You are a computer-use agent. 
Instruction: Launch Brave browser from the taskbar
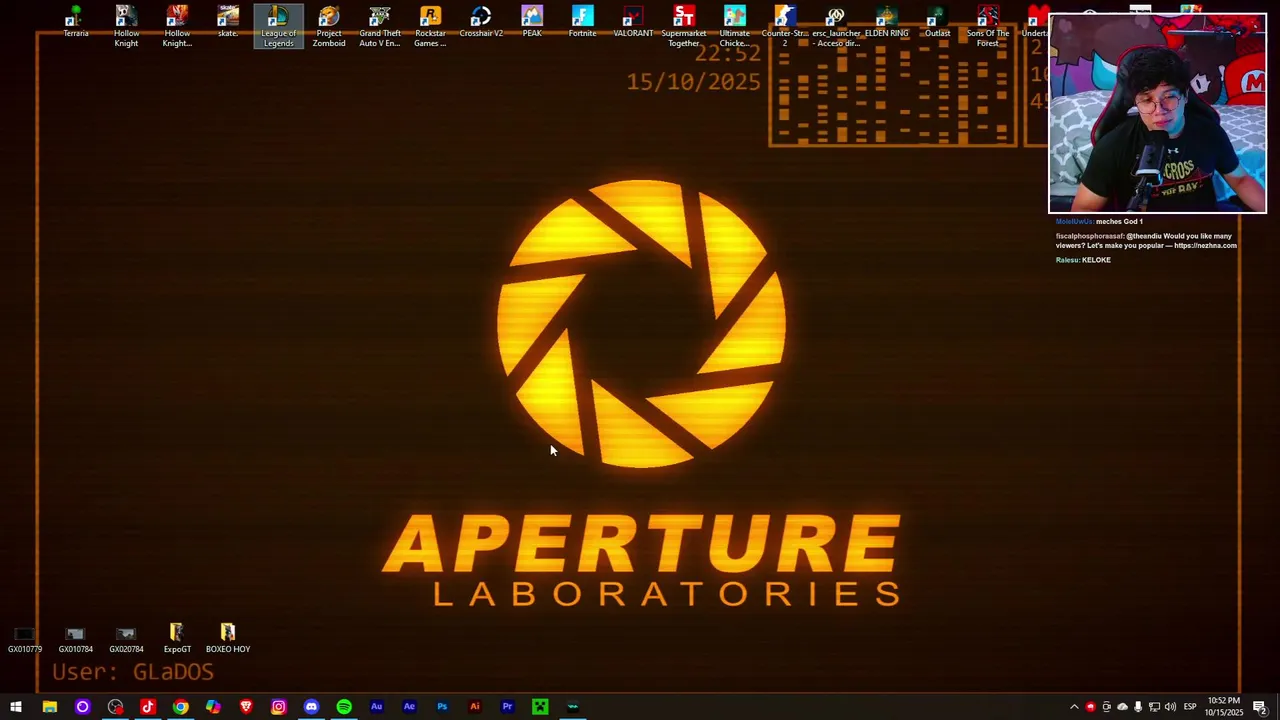pyautogui.click(x=246, y=707)
